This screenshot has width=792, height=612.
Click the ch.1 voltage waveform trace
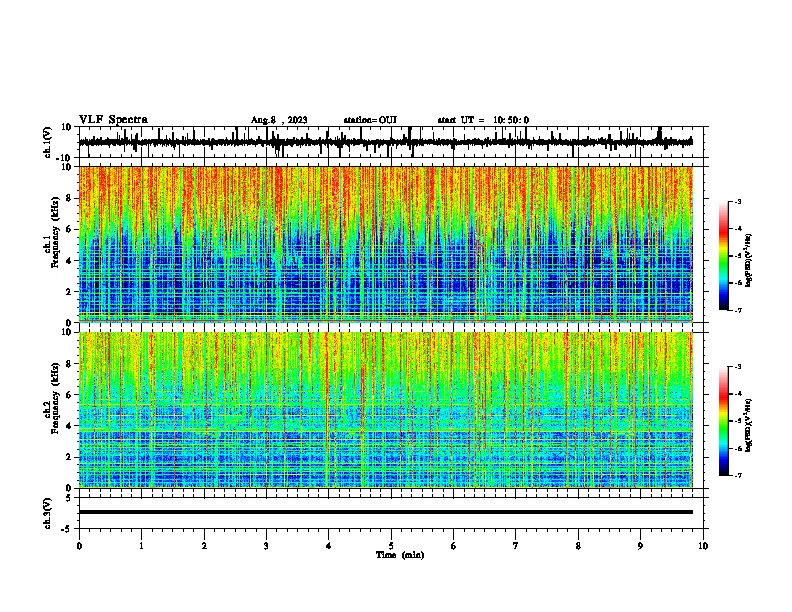click(385, 142)
